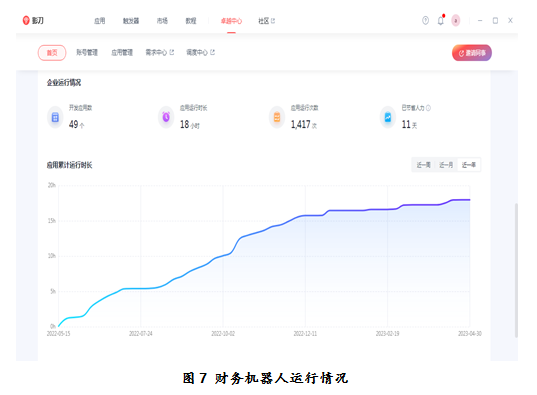Click the info icon beside 已节省人力
The width and height of the screenshot is (537, 395).
click(x=428, y=108)
